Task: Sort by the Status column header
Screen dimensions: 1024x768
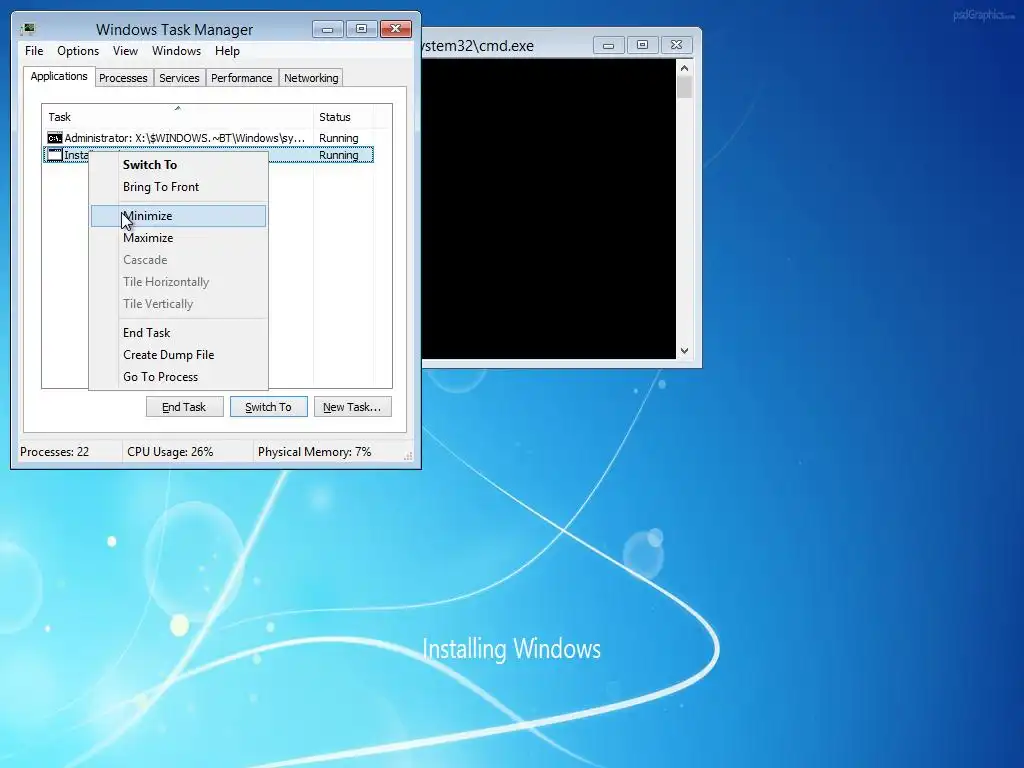Action: [343, 116]
